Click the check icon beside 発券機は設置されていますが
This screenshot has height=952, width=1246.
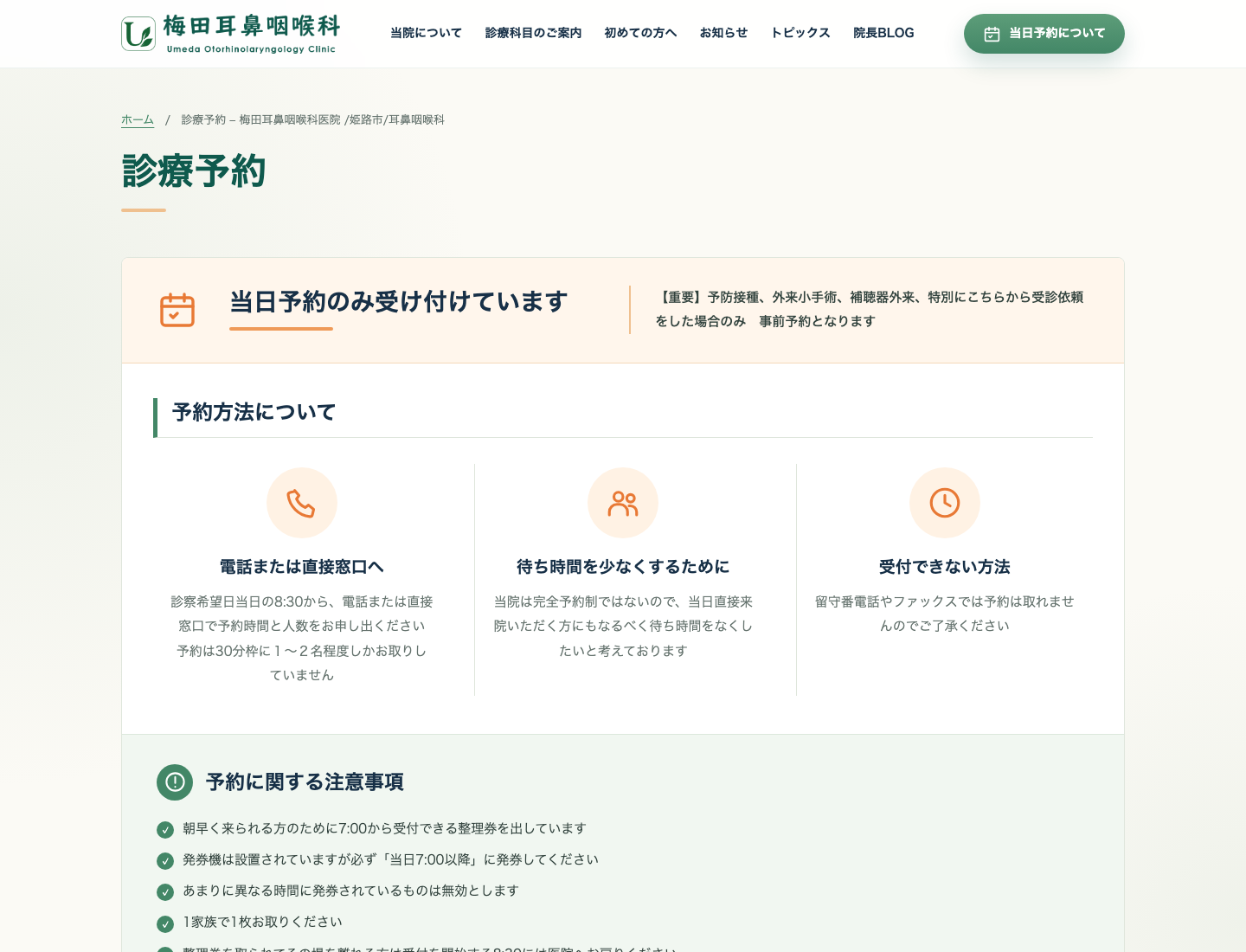[x=165, y=861]
